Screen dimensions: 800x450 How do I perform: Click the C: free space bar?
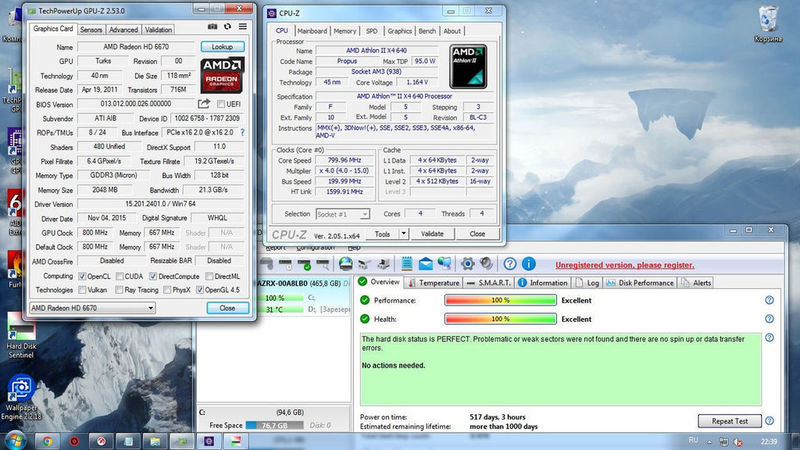coord(274,425)
